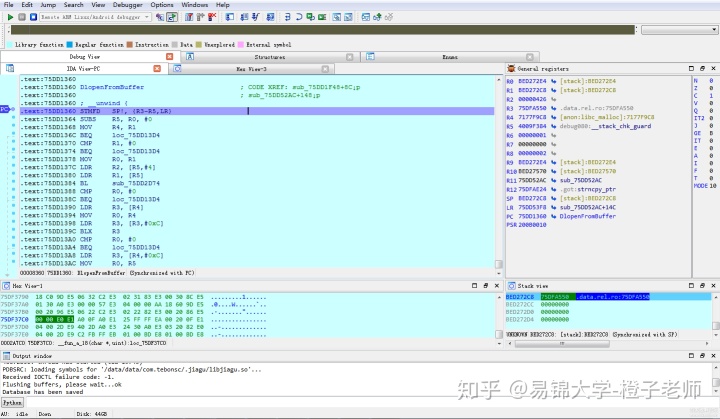Screen dimensions: 720x419
Task: Toggle the C flag value
Action: pyautogui.click(x=711, y=96)
